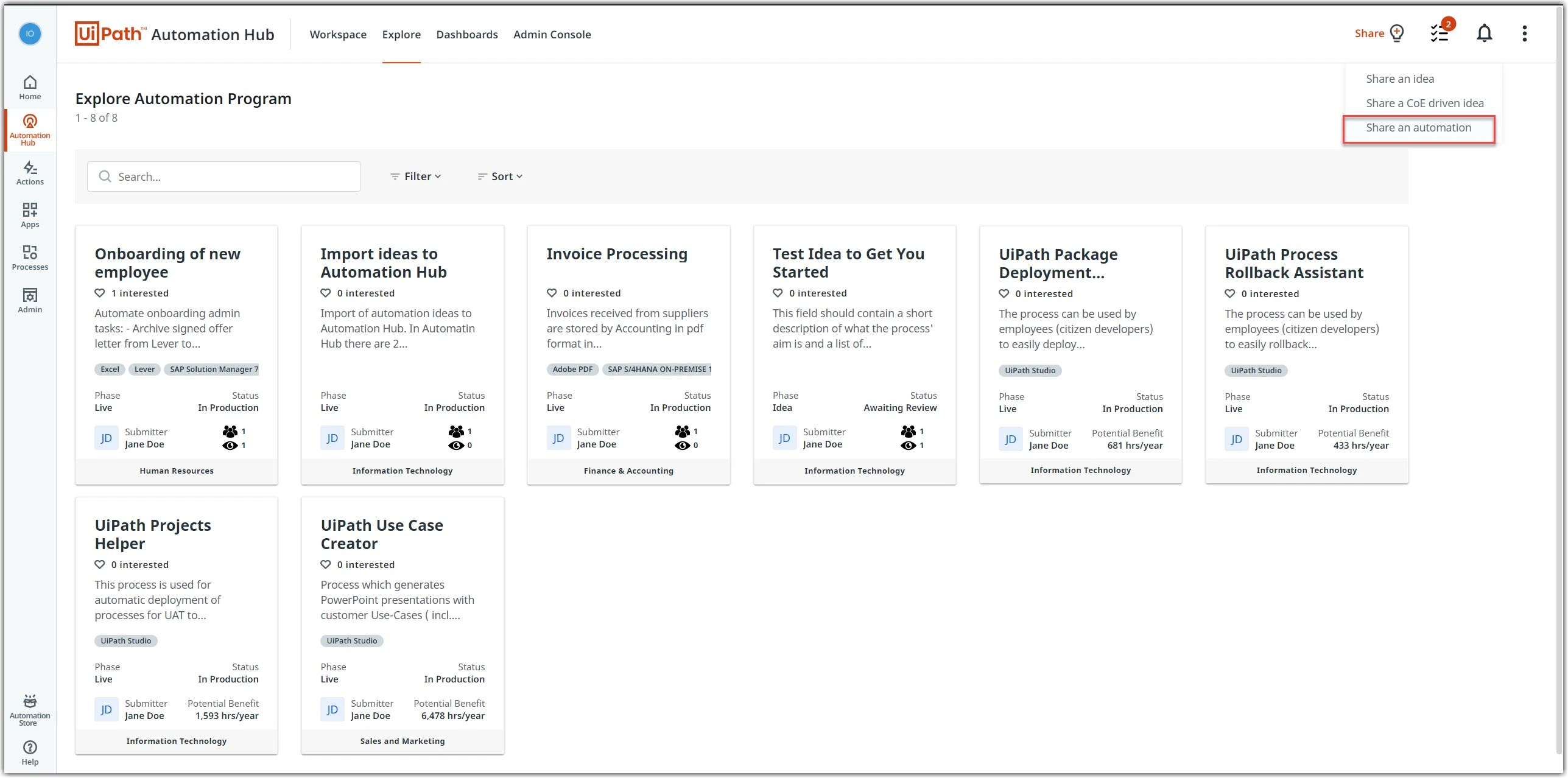Open the Actions sidebar icon

tap(30, 173)
